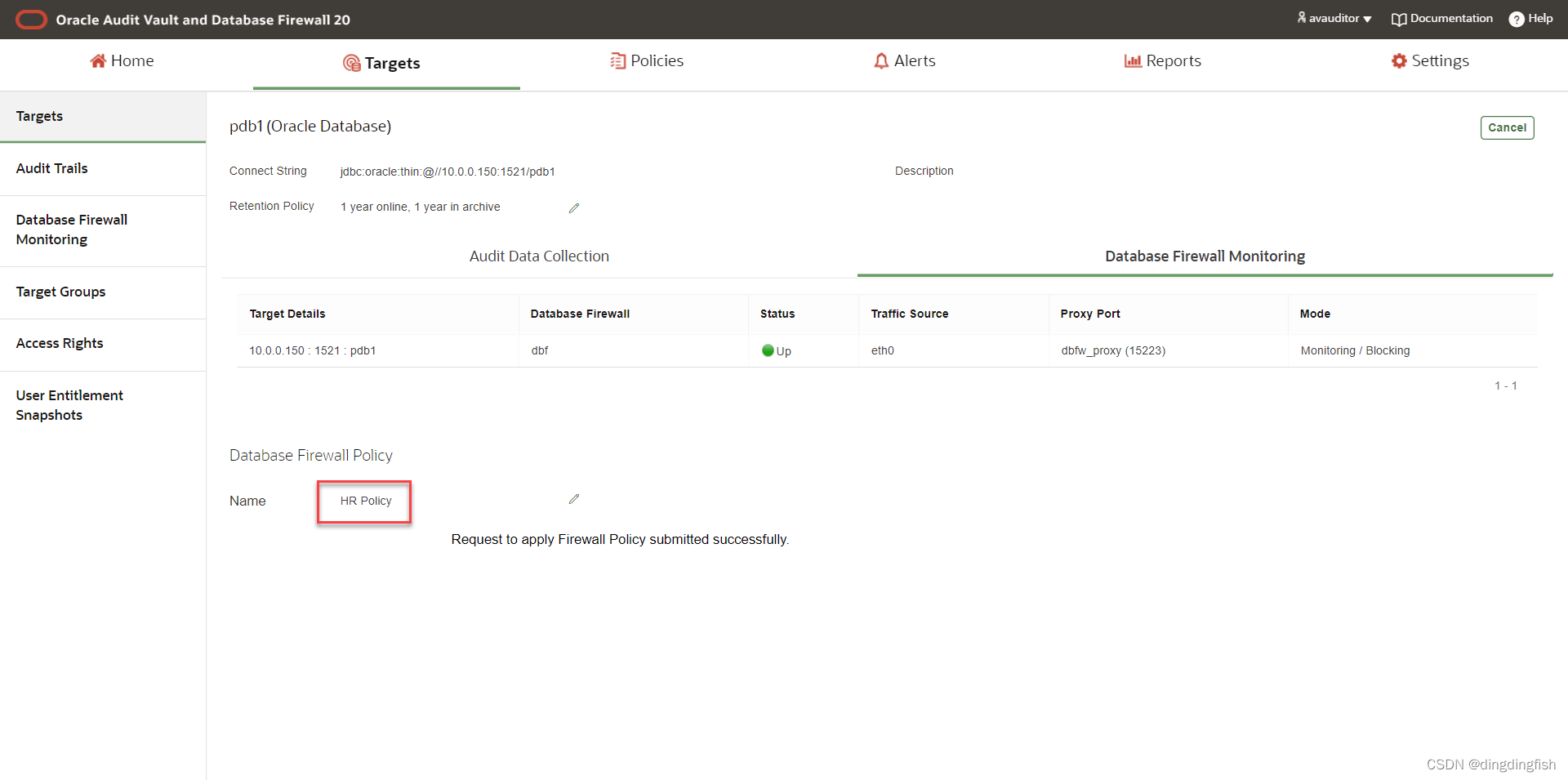Click the 1 - 1 pagination text
The image size is (1568, 780).
coord(1506,386)
